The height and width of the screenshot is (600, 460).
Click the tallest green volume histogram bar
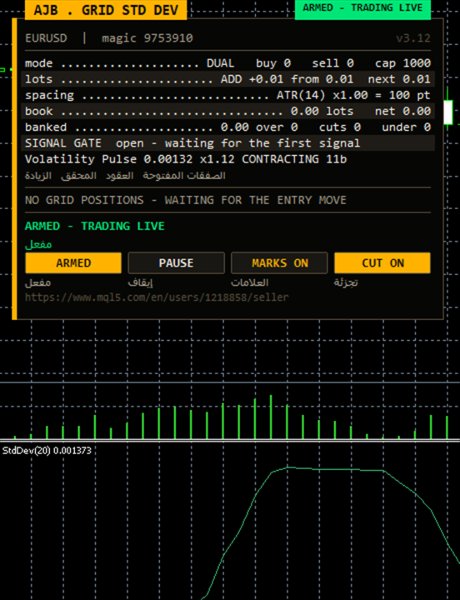271,417
